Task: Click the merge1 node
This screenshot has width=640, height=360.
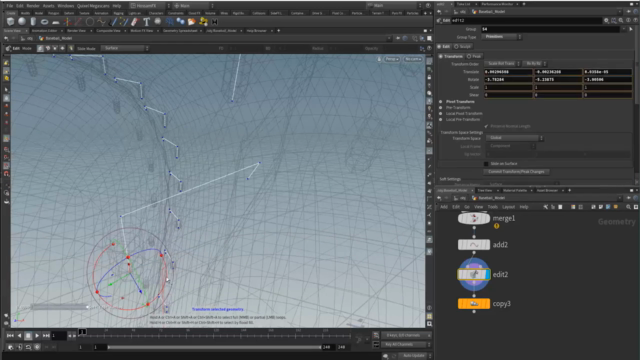Action: 473,218
